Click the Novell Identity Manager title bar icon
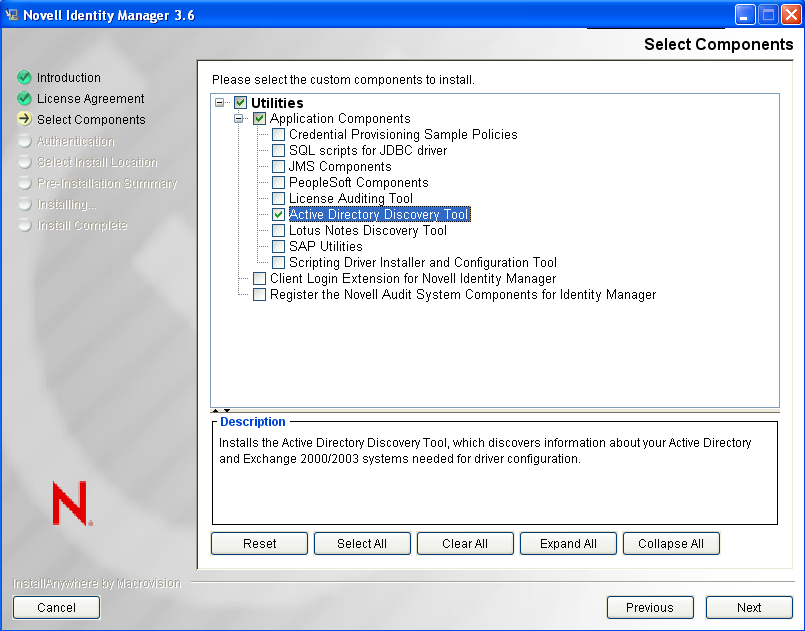This screenshot has height=631, width=805. (14, 13)
